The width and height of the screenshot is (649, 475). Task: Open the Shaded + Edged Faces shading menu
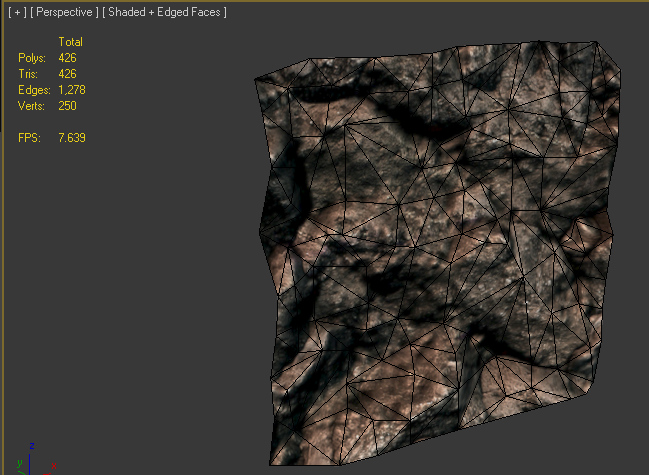(164, 12)
